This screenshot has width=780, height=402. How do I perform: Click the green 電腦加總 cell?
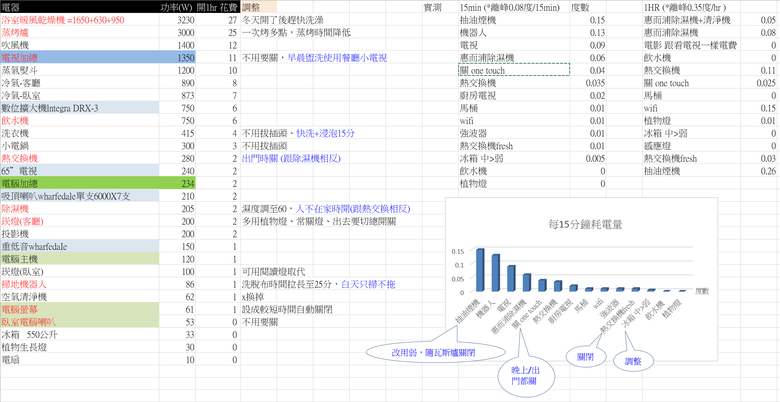pos(80,184)
